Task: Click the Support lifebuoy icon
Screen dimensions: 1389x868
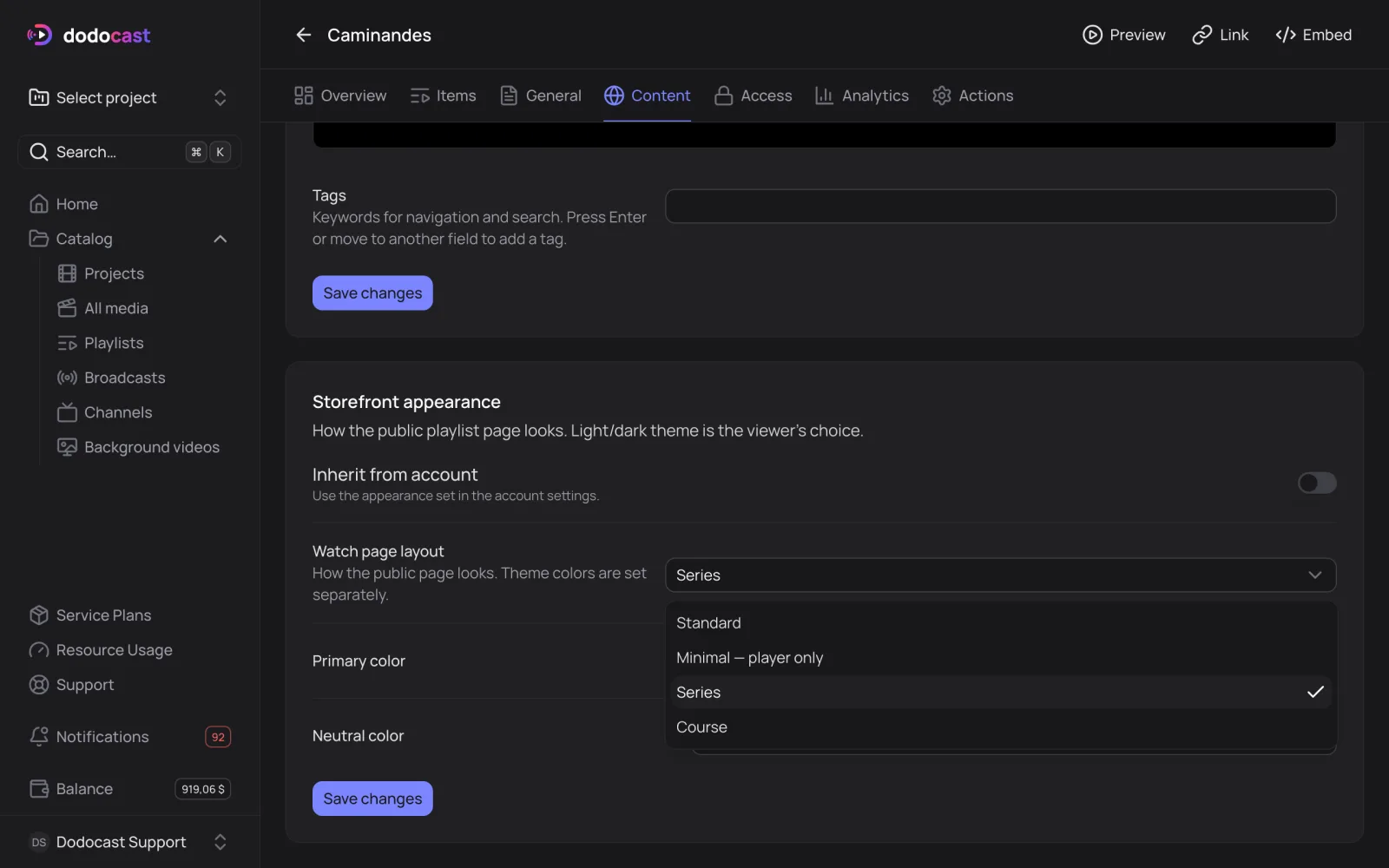Action: 39,685
